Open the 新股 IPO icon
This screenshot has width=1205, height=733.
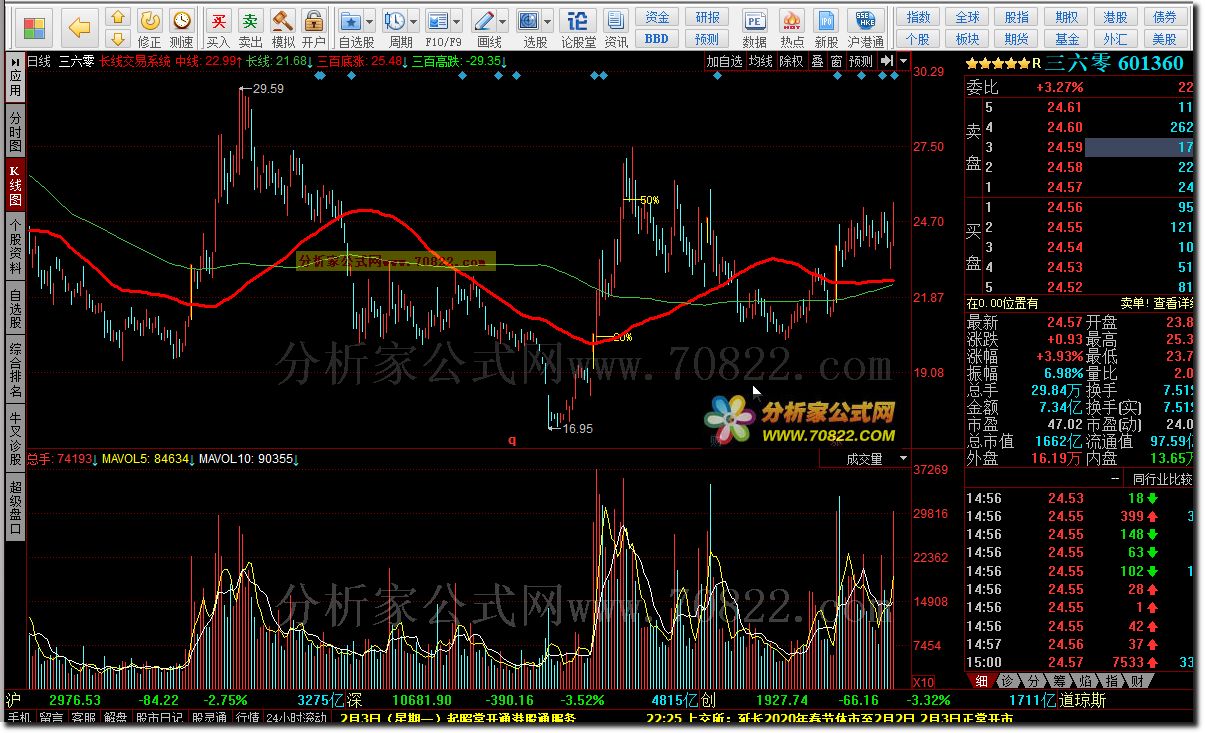(x=826, y=27)
